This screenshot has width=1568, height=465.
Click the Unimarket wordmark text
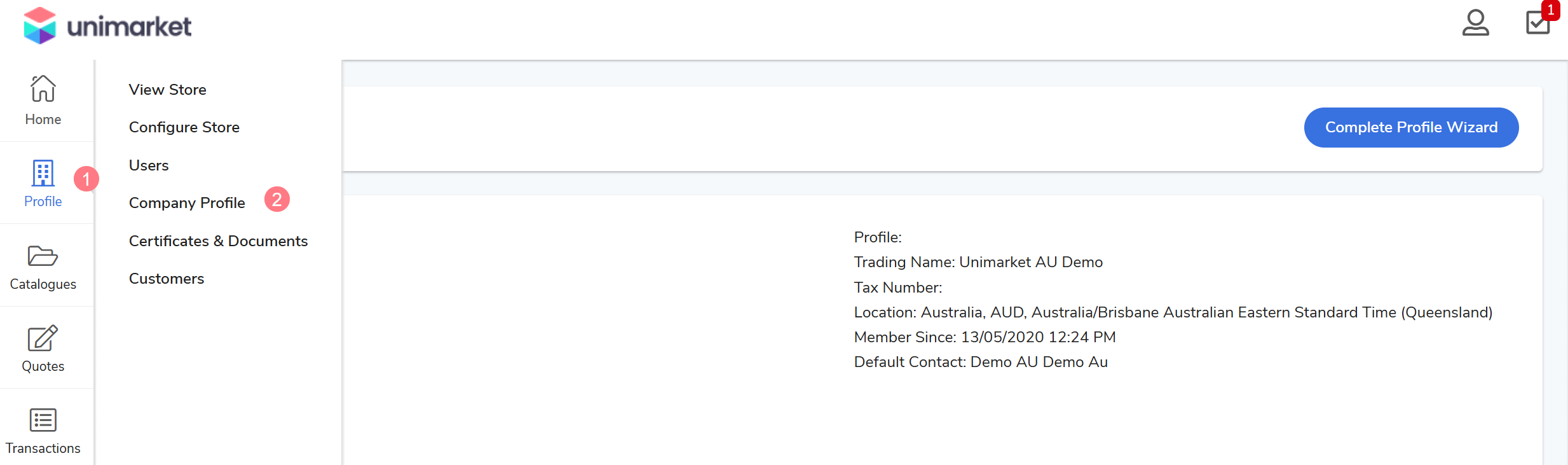tap(129, 26)
